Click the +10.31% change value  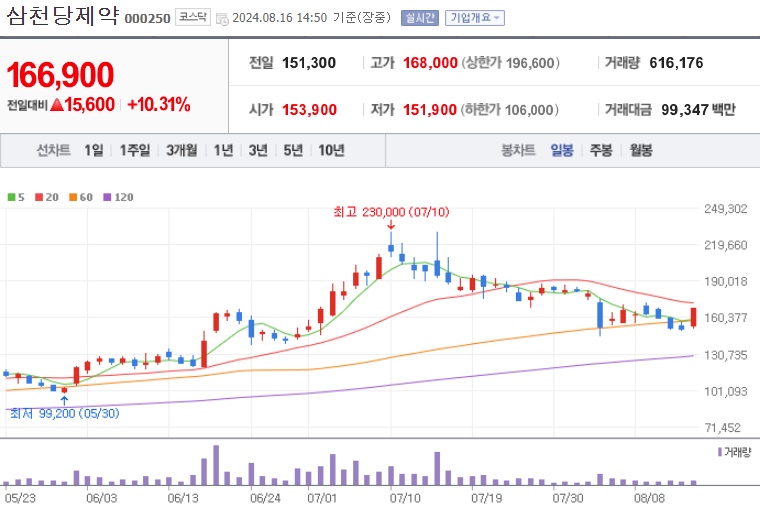click(158, 104)
